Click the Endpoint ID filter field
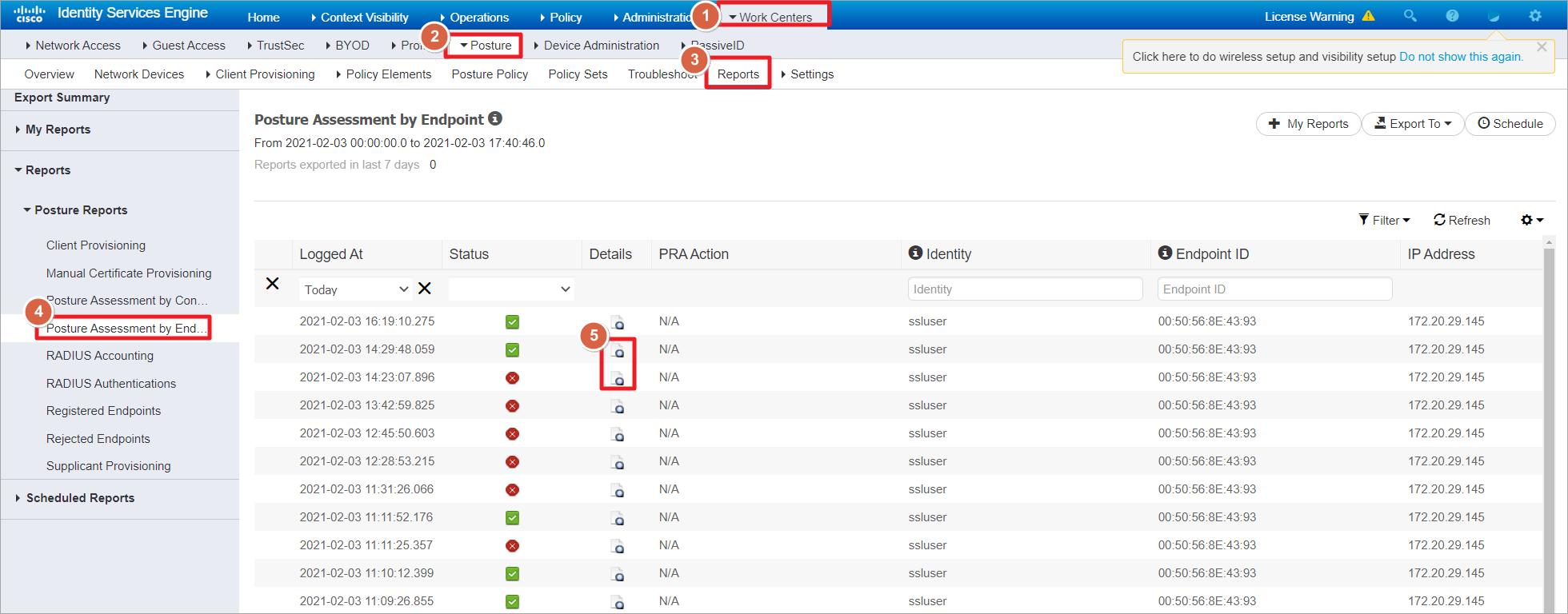This screenshot has width=1568, height=614. pos(1274,289)
